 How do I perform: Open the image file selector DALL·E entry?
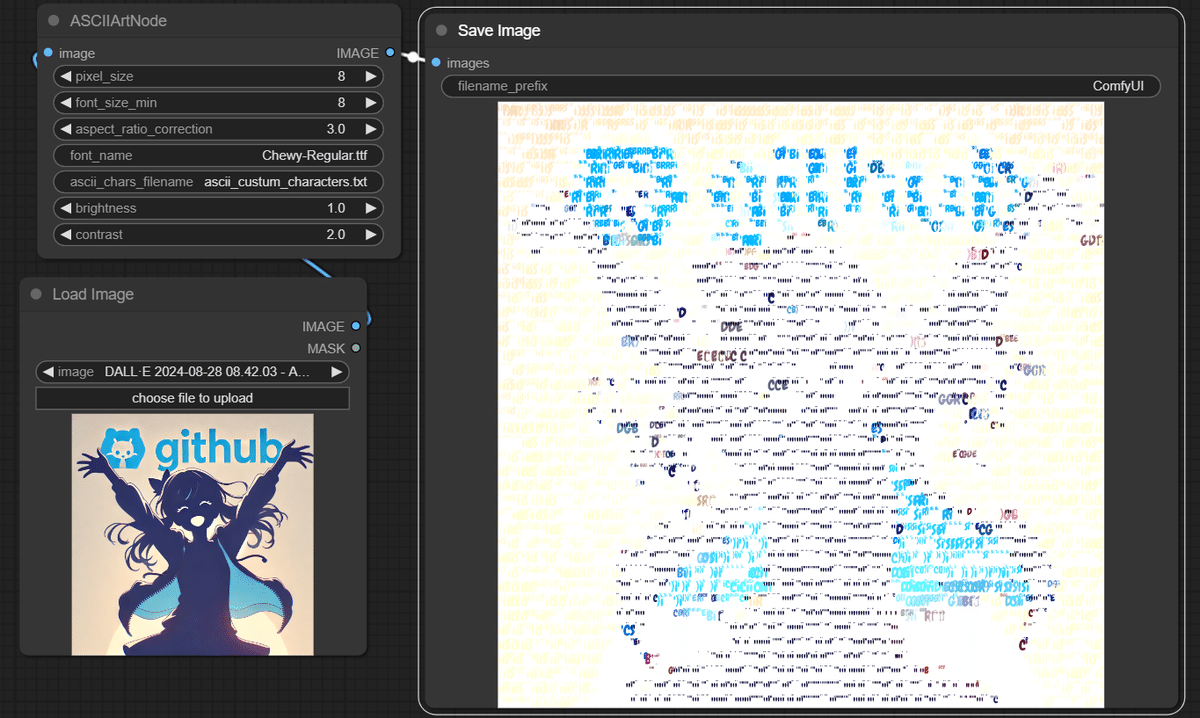(x=193, y=372)
